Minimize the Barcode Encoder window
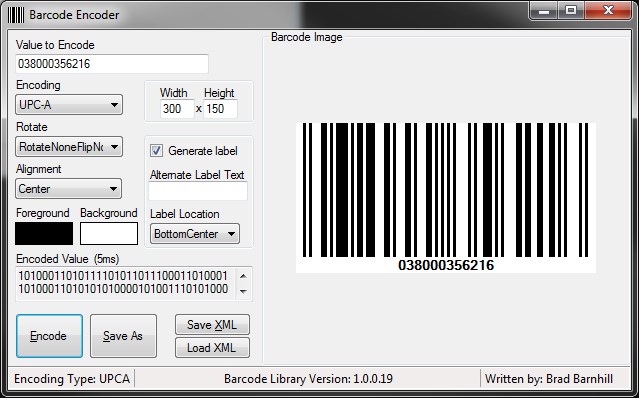The image size is (639, 398). pos(543,11)
